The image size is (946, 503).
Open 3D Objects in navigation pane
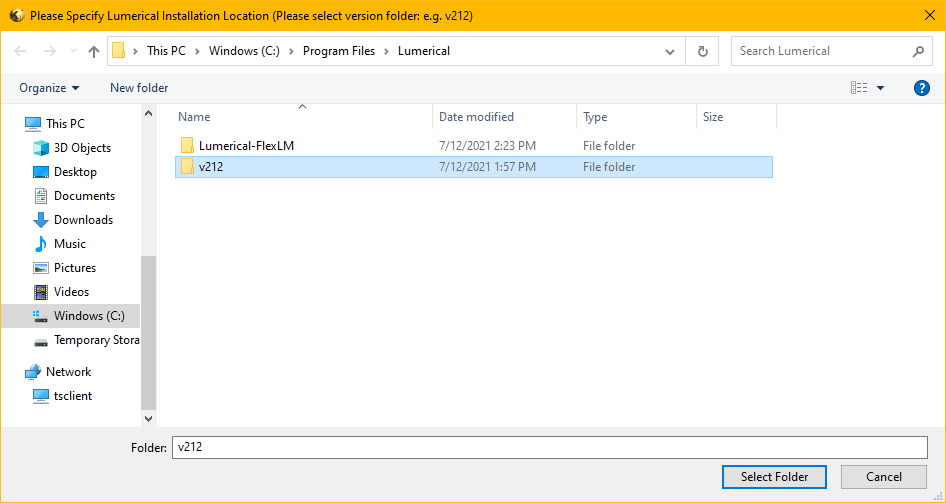[82, 148]
